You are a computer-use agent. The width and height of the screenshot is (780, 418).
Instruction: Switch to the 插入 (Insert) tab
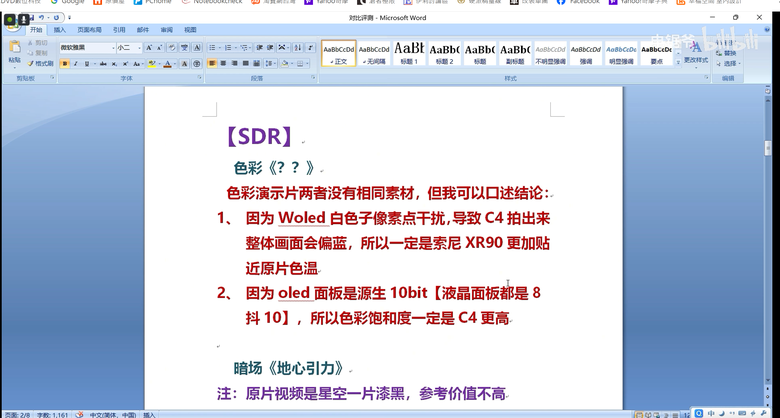pos(60,30)
